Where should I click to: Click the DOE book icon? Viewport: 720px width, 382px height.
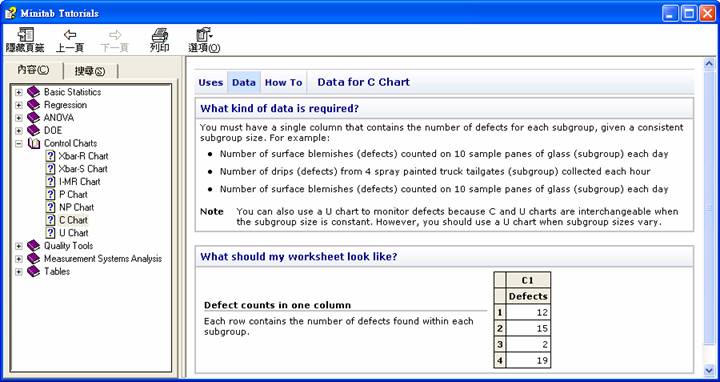coord(34,130)
